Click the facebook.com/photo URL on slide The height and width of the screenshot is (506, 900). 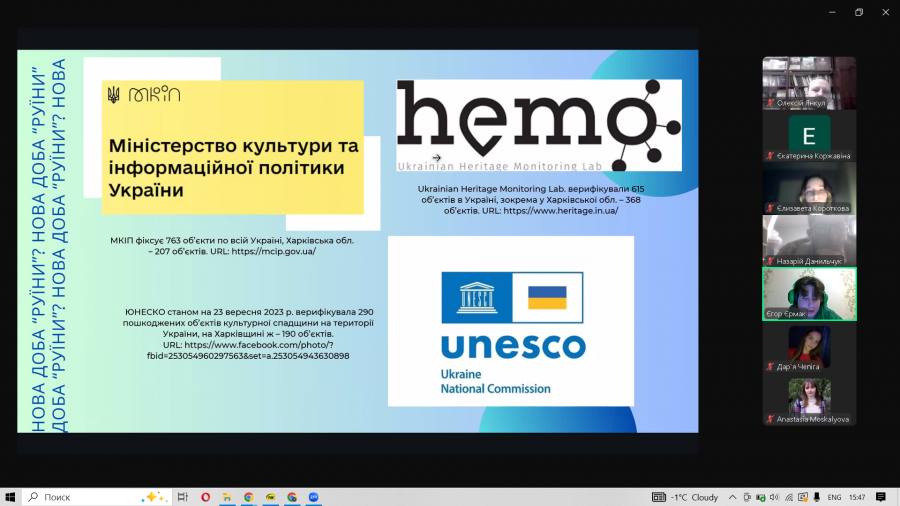click(248, 351)
